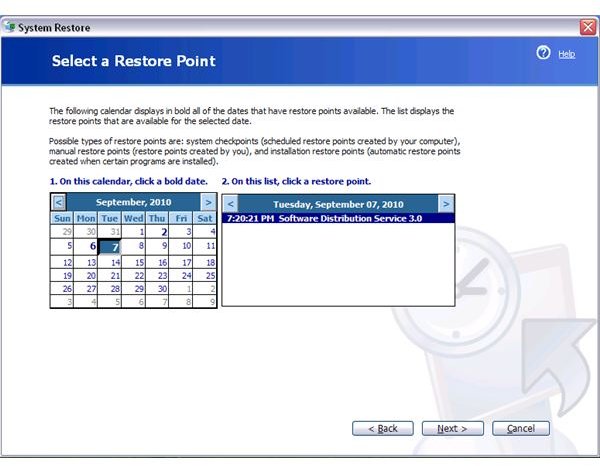Select date 28 in the calendar
Image resolution: width=600 pixels, height=466 pixels.
110,288
